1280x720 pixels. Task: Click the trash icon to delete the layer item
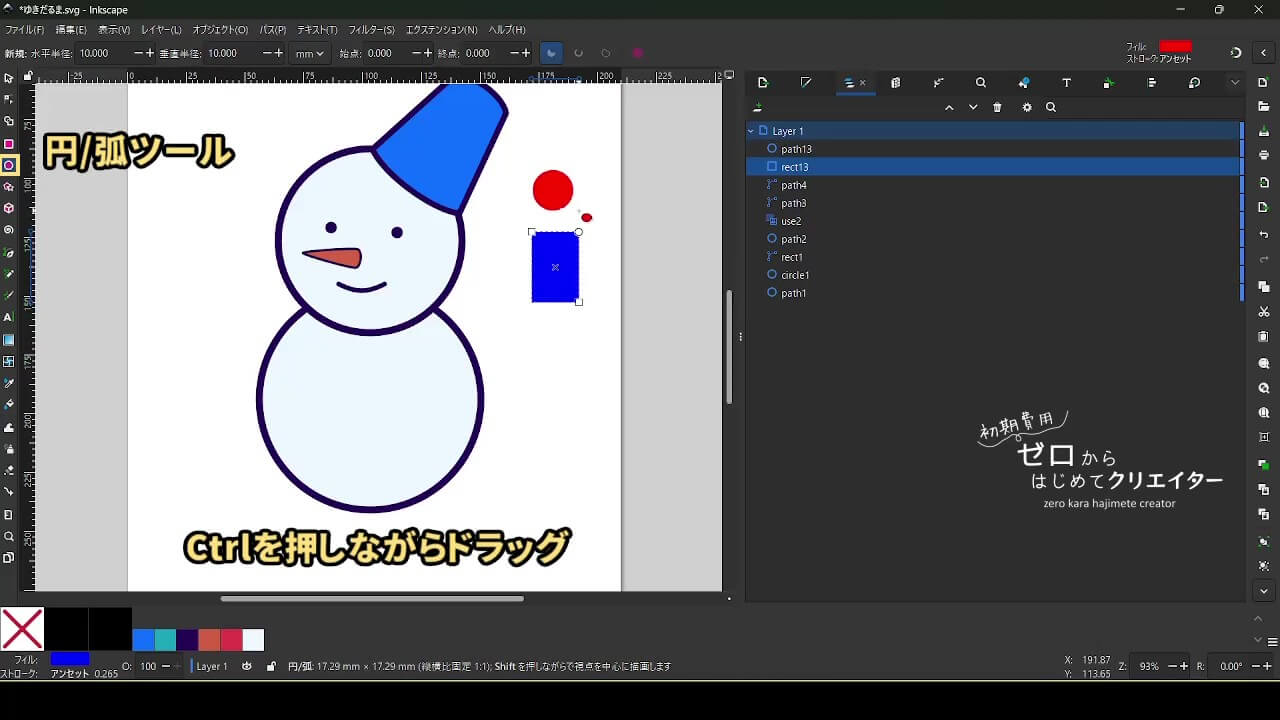(x=997, y=108)
